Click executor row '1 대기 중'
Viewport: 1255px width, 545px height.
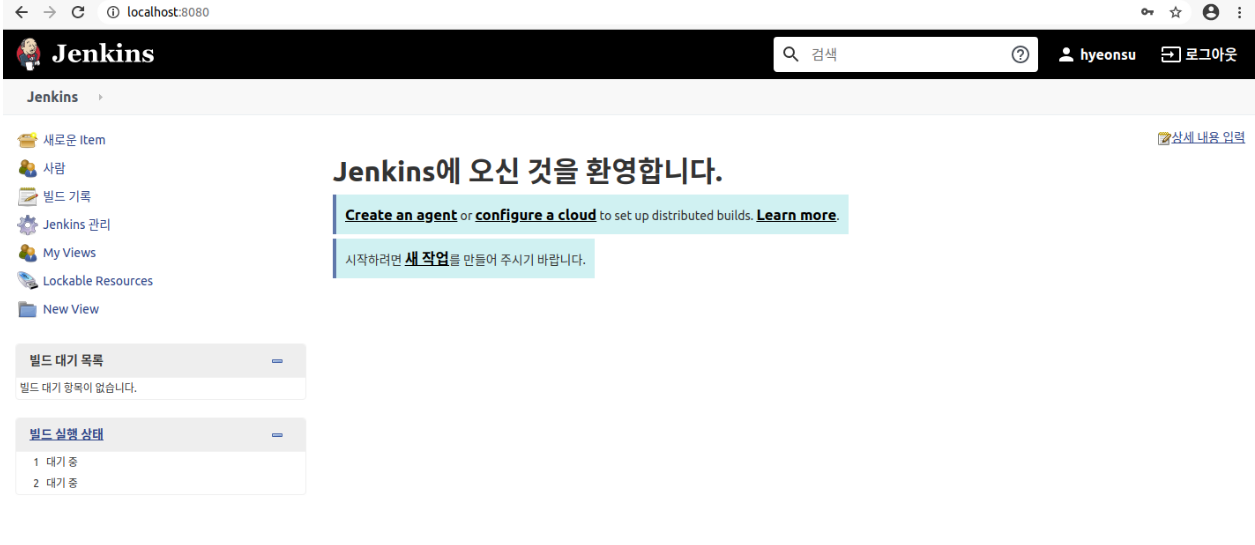coord(161,462)
